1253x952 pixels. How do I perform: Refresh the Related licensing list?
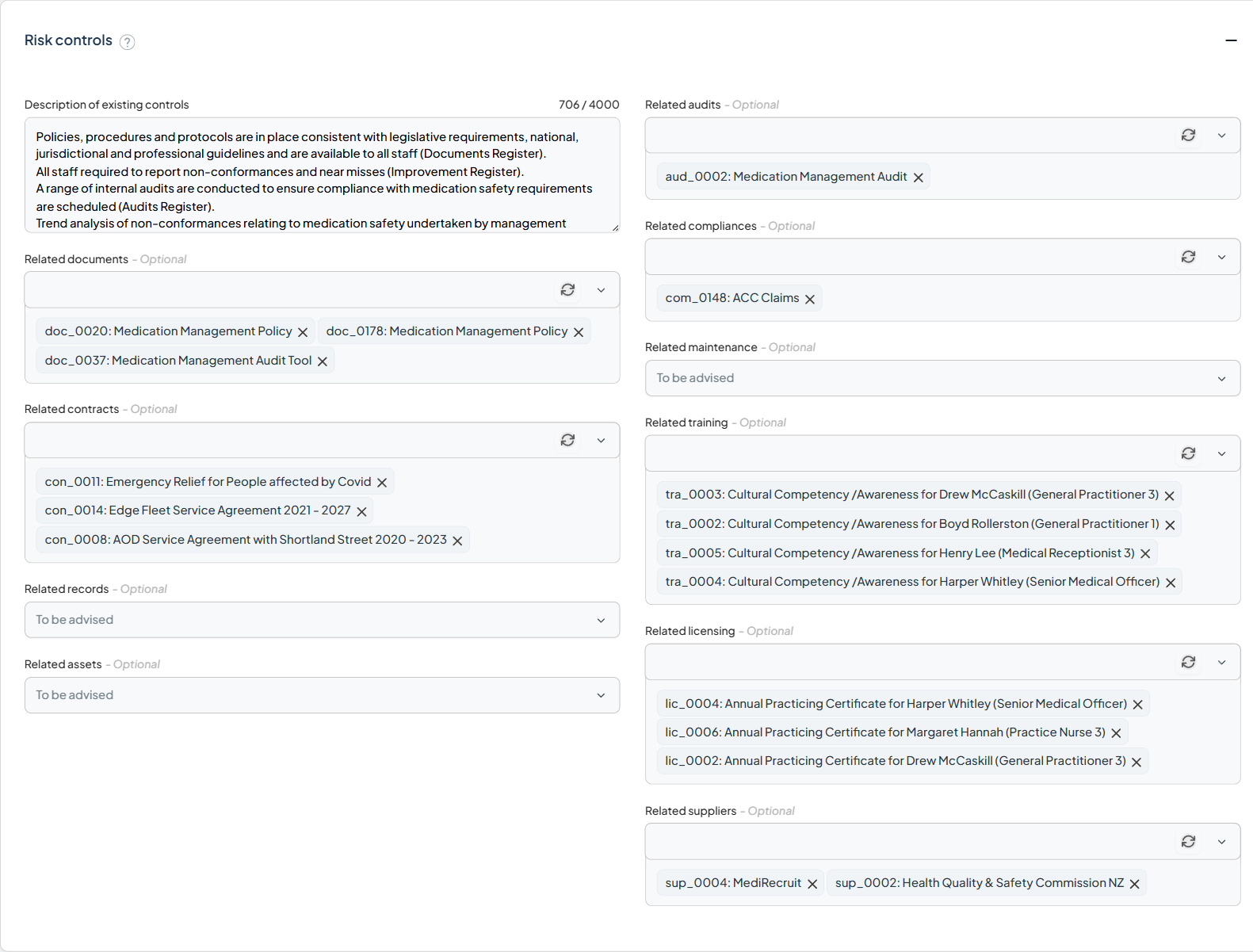[x=1188, y=662]
